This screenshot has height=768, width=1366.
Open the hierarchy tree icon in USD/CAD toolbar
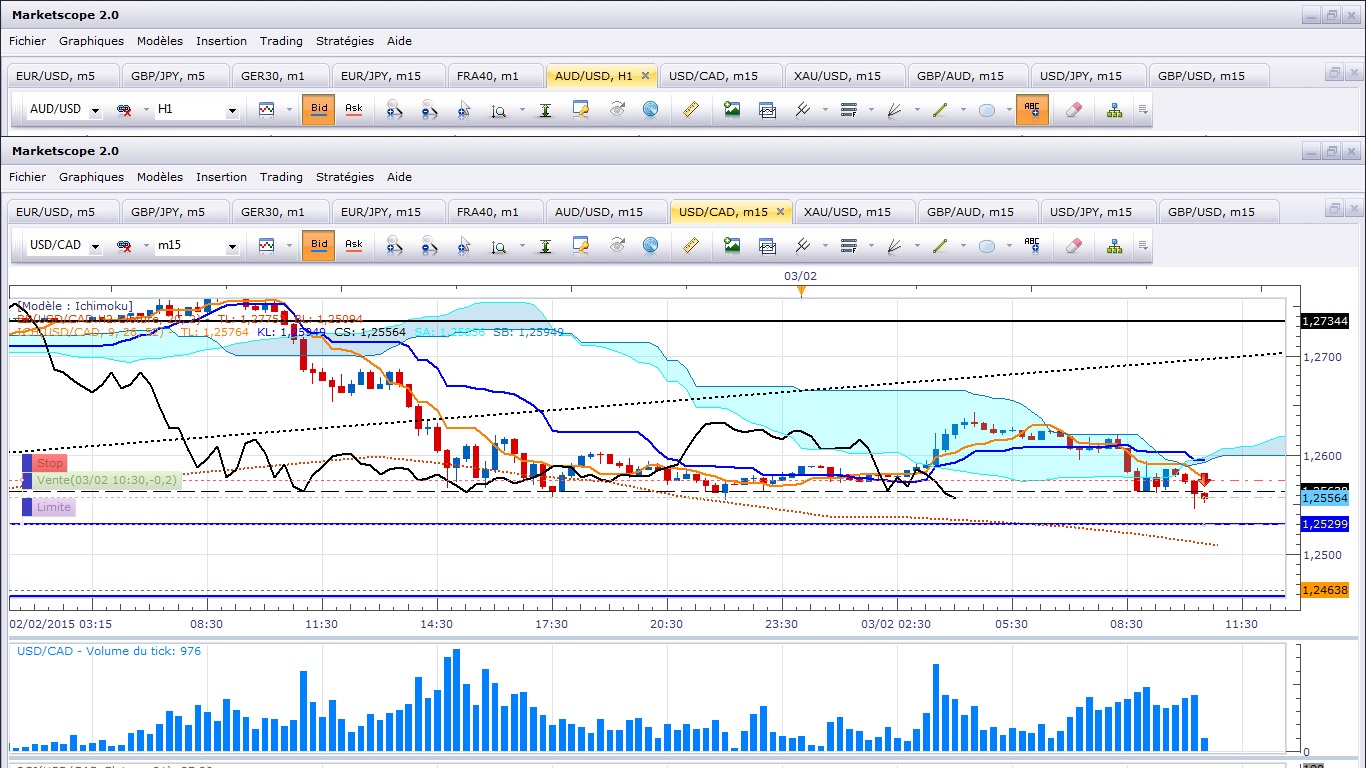[x=1115, y=245]
